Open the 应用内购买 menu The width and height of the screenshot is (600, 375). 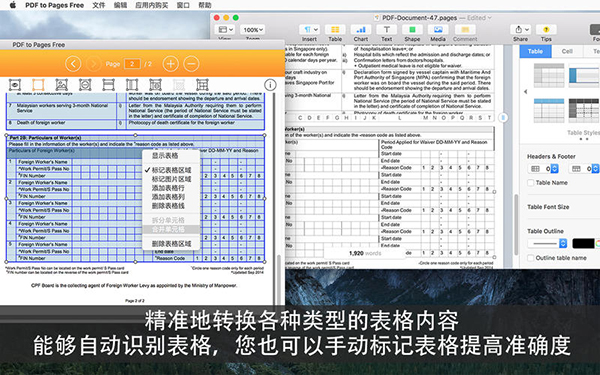(x=152, y=5)
